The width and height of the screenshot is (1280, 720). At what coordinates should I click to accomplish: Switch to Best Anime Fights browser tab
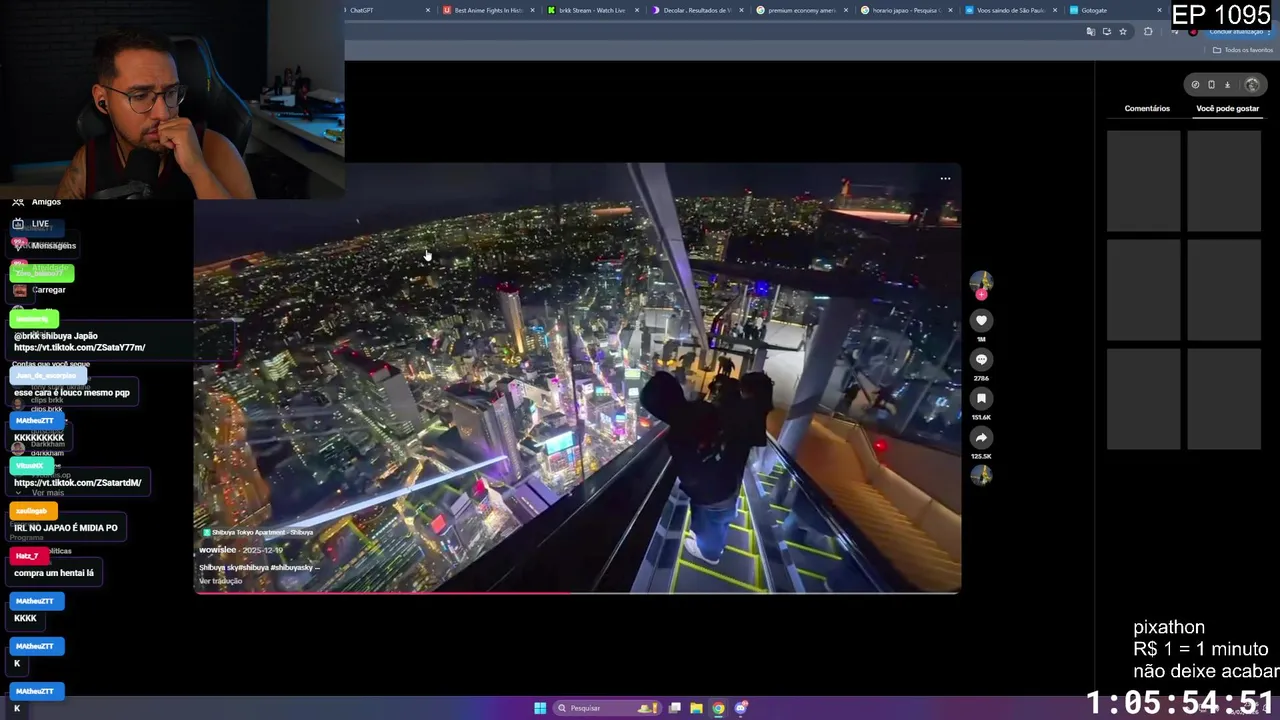point(488,10)
